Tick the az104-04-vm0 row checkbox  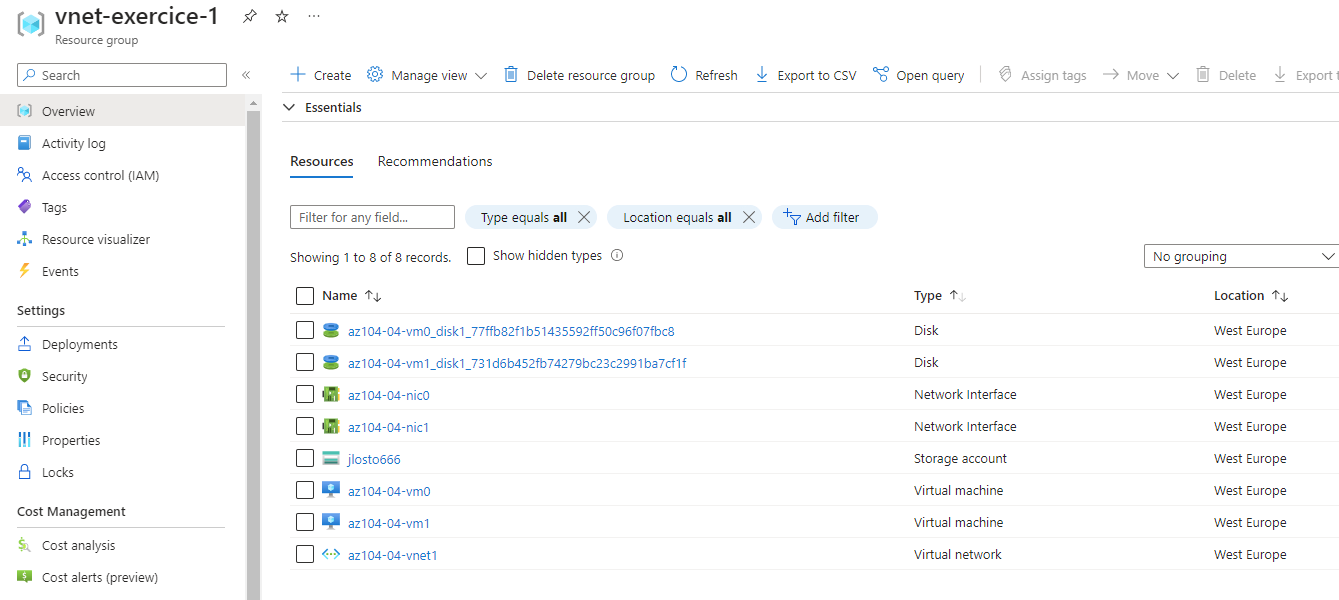(305, 490)
